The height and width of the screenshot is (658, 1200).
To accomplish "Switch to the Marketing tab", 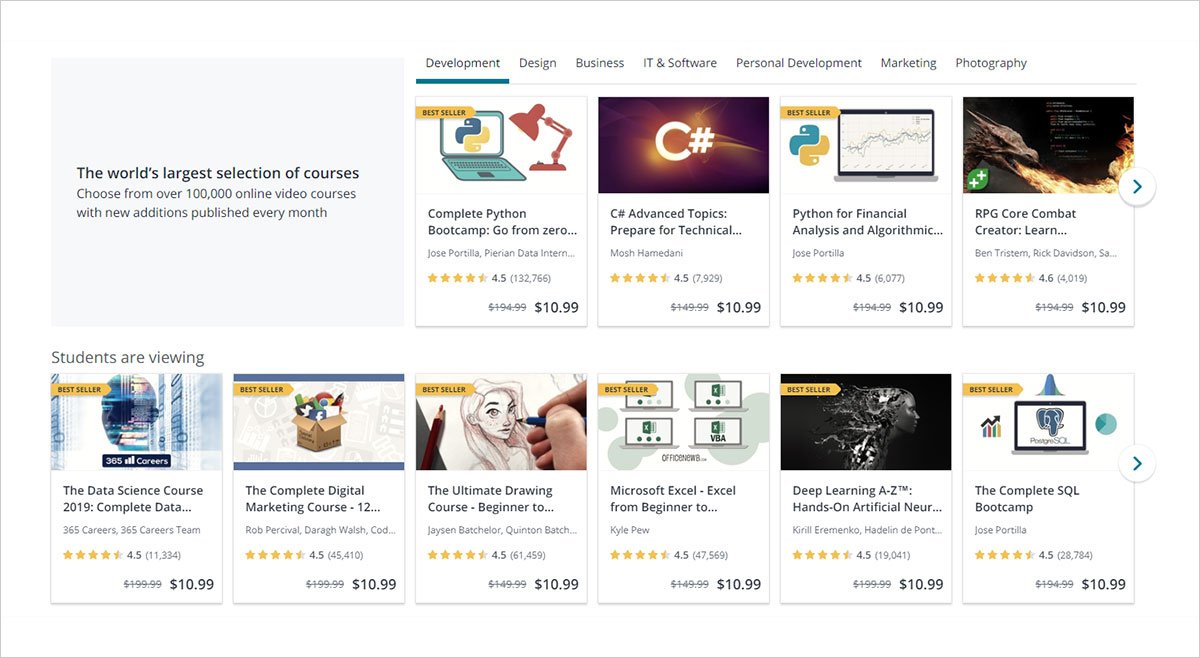I will tap(908, 63).
